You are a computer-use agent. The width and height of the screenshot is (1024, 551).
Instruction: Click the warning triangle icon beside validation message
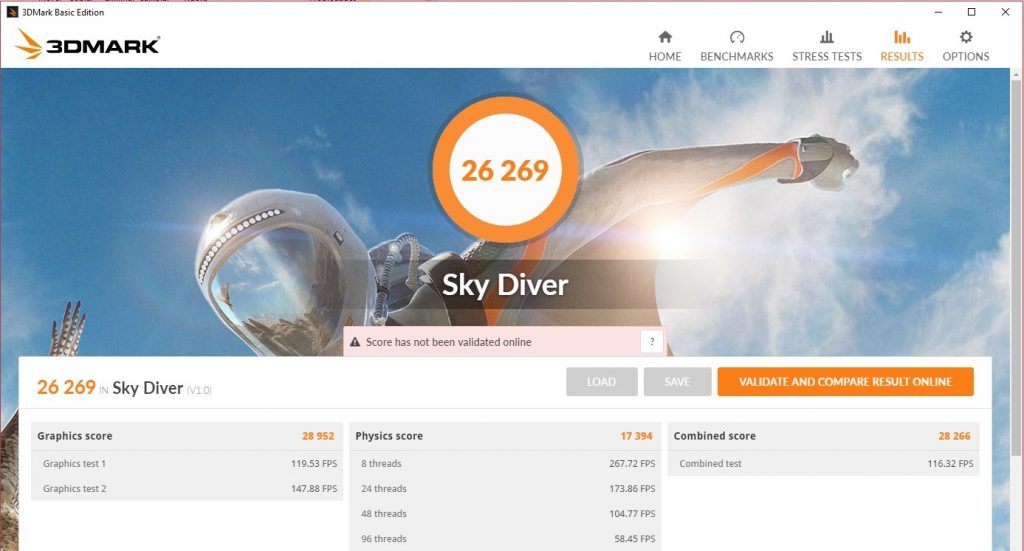click(355, 342)
